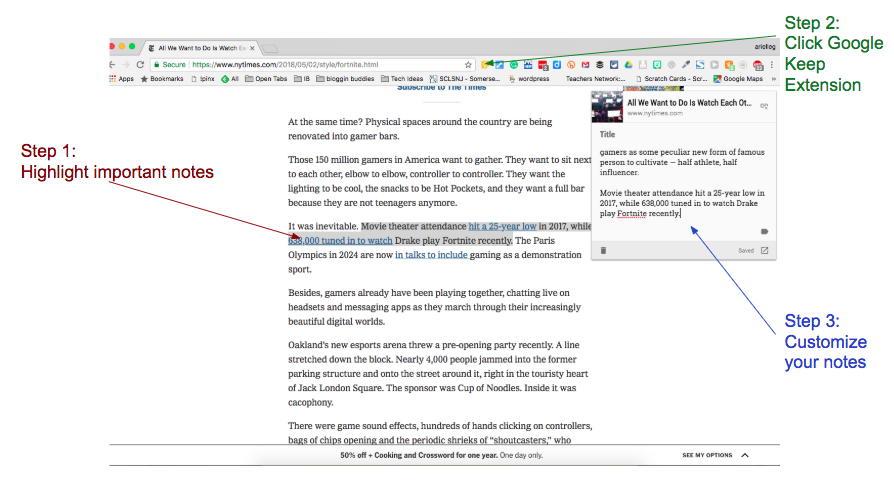894x481 pixels.
Task: Click the Keep note's www.nytimes.com source
Action: pyautogui.click(x=655, y=113)
